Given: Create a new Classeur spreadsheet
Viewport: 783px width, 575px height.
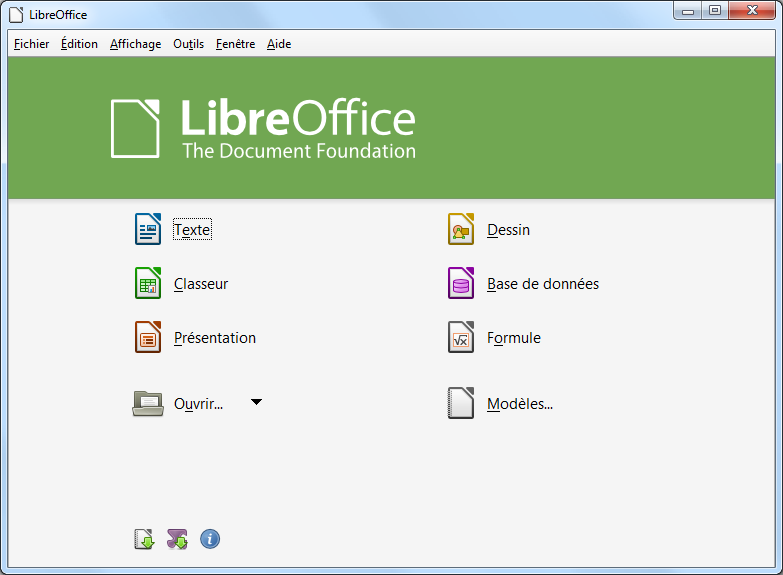Looking at the screenshot, I should point(201,284).
